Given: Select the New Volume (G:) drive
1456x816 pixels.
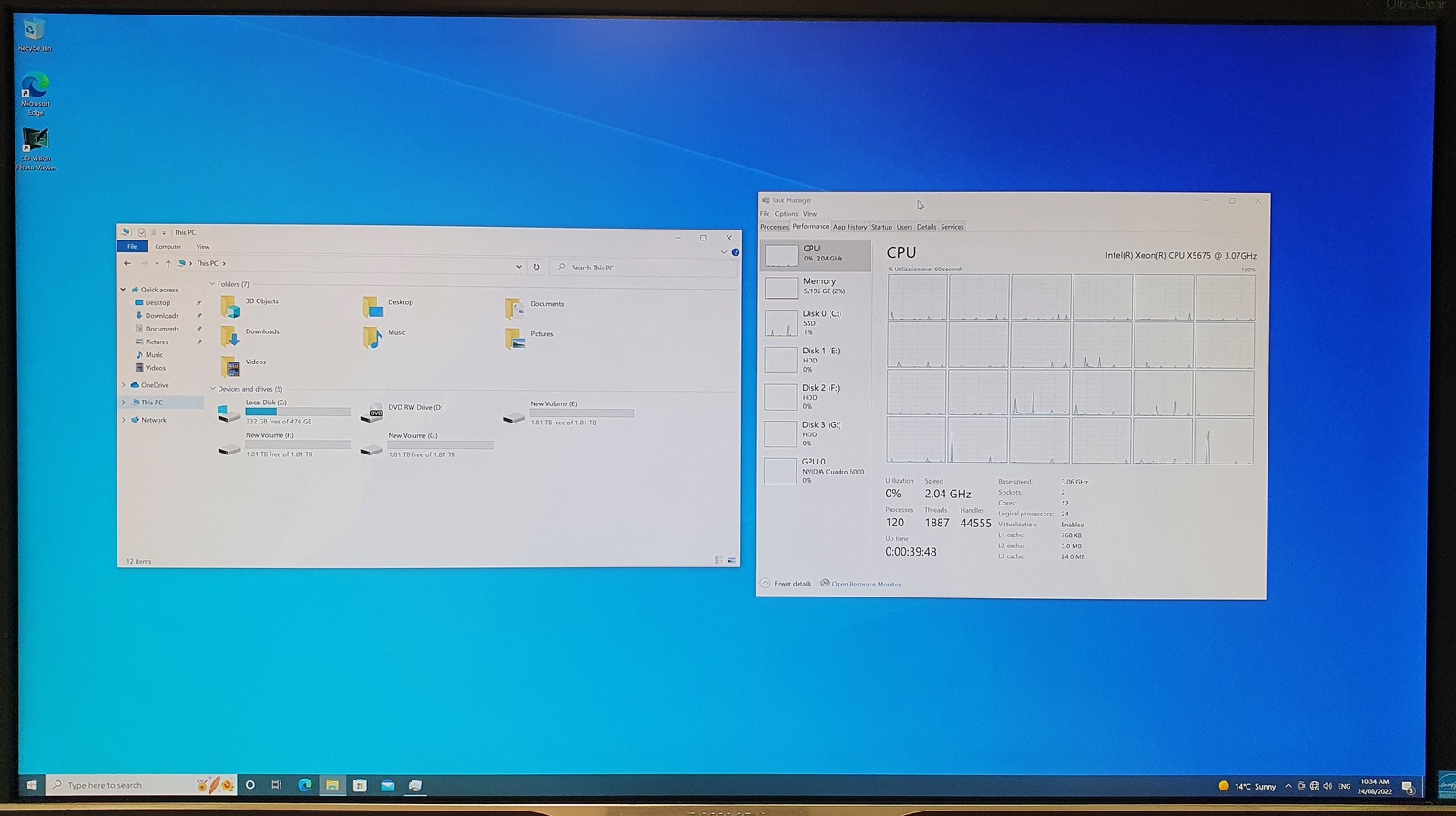Looking at the screenshot, I should click(427, 444).
